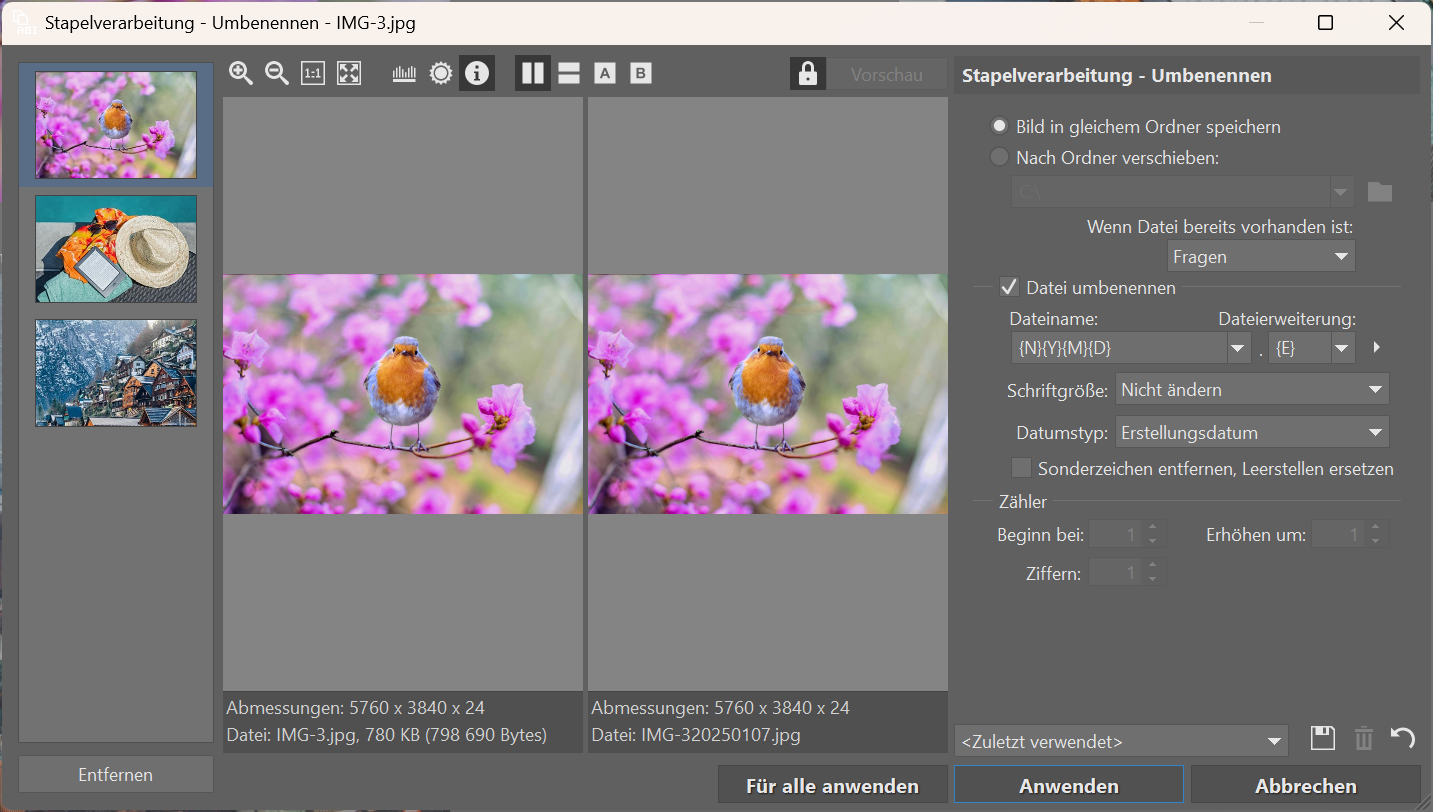The image size is (1433, 812).
Task: Select the snowy village thumbnail
Action: (x=116, y=373)
